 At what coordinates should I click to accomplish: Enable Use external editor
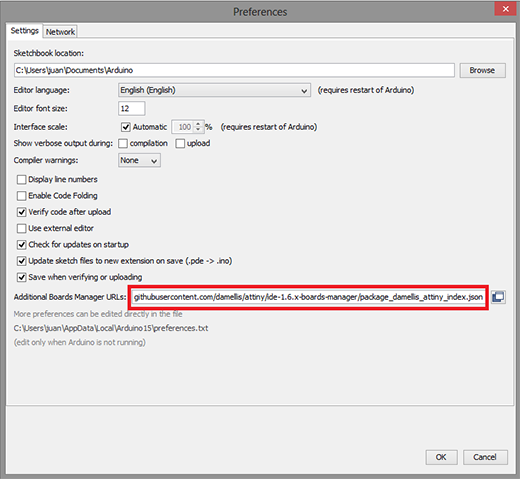tap(21, 228)
